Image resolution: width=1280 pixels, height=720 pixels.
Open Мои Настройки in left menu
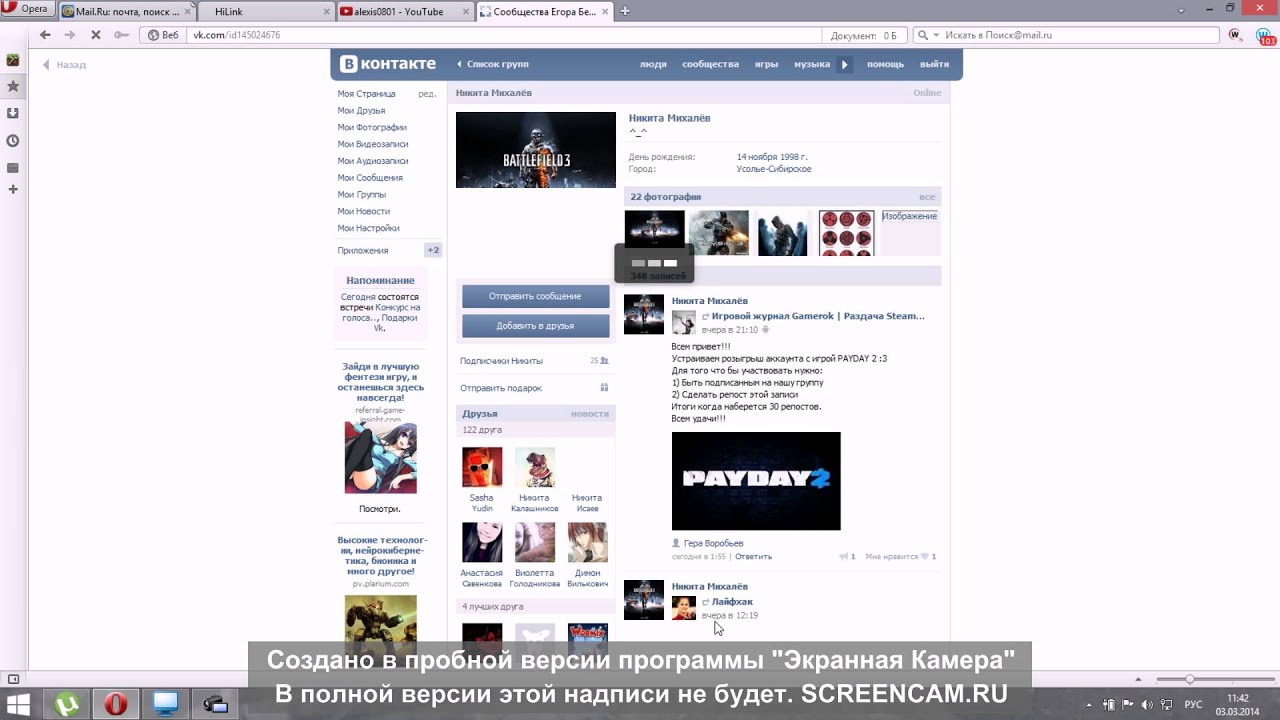368,228
